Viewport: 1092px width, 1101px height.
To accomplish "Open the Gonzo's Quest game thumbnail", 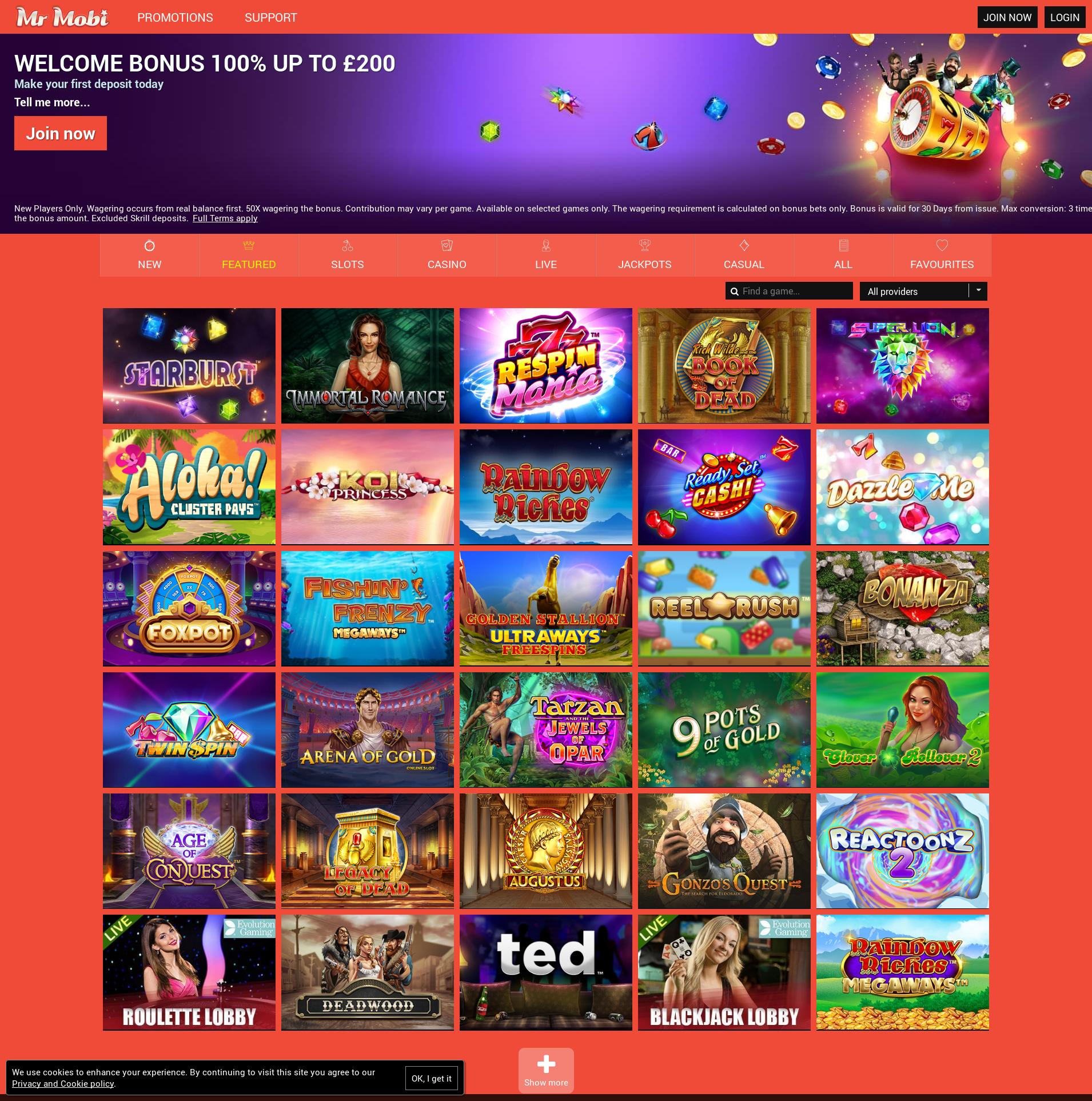I will click(x=724, y=851).
